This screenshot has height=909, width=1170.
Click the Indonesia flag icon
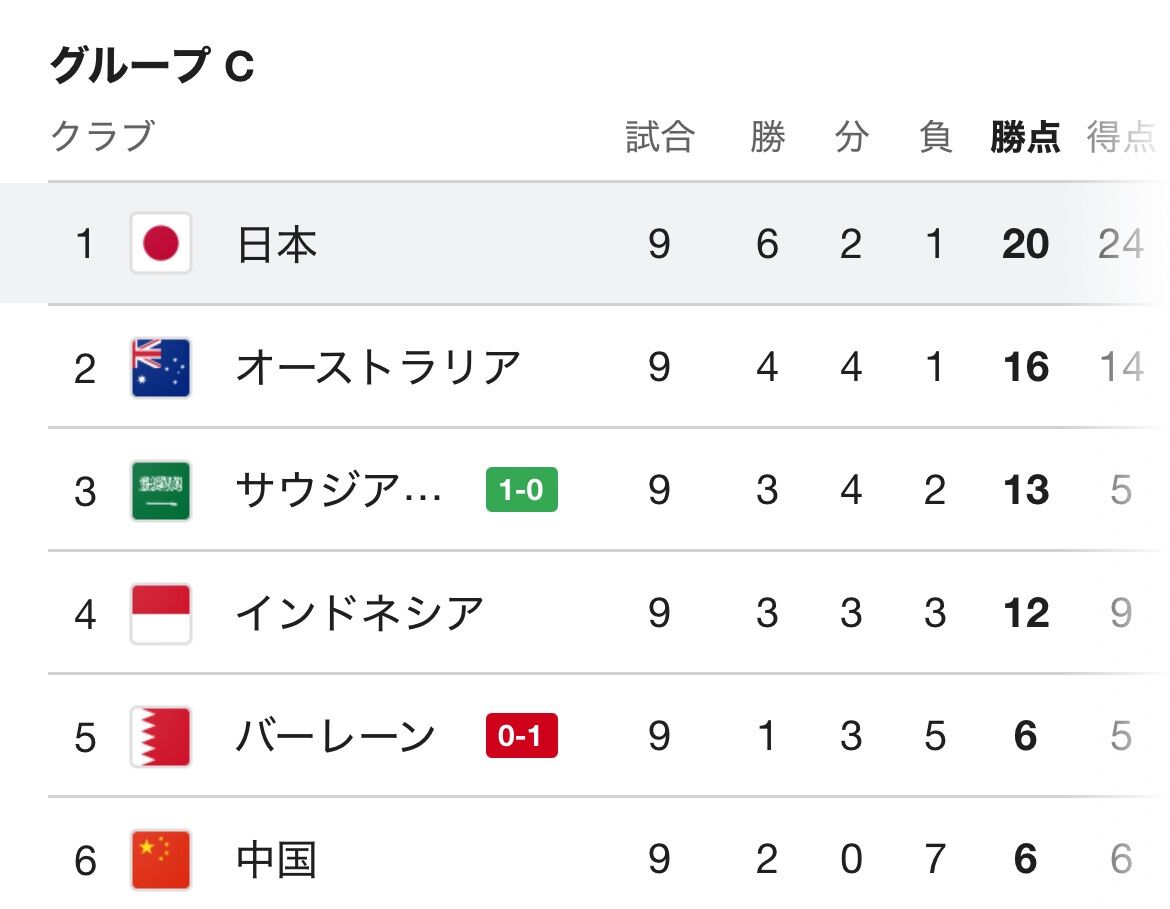pyautogui.click(x=160, y=613)
